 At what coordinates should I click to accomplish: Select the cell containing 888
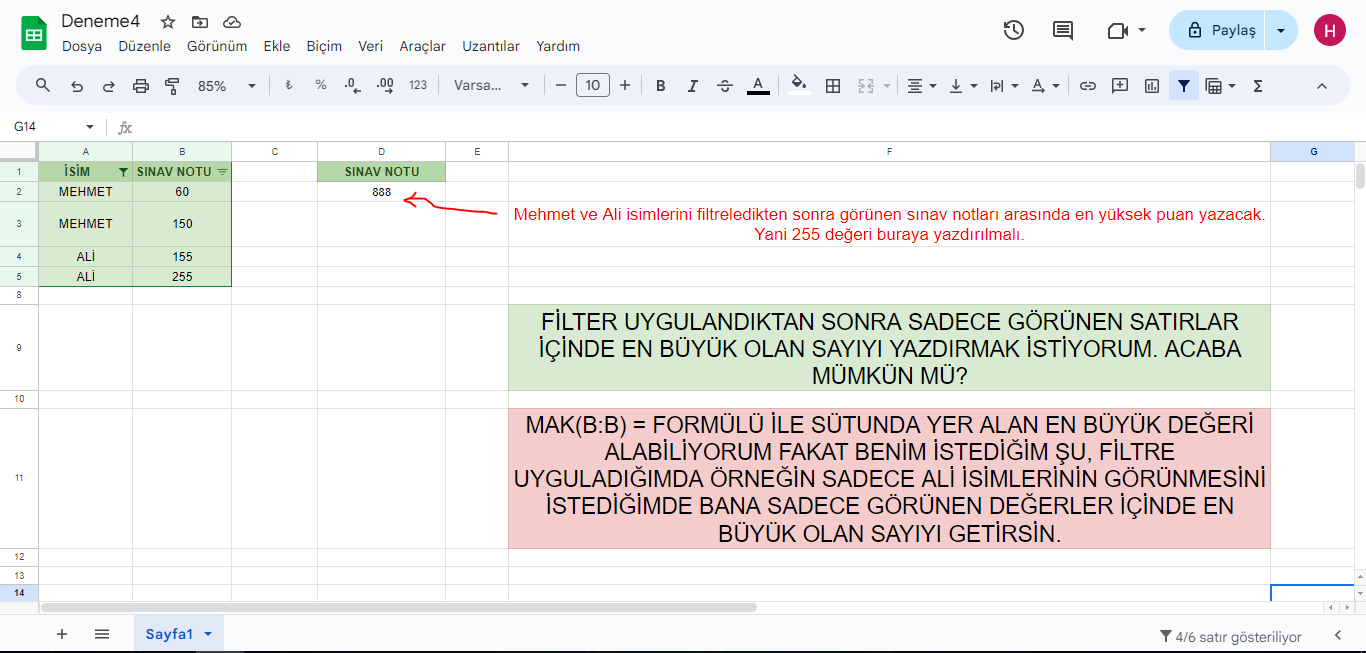(x=381, y=192)
